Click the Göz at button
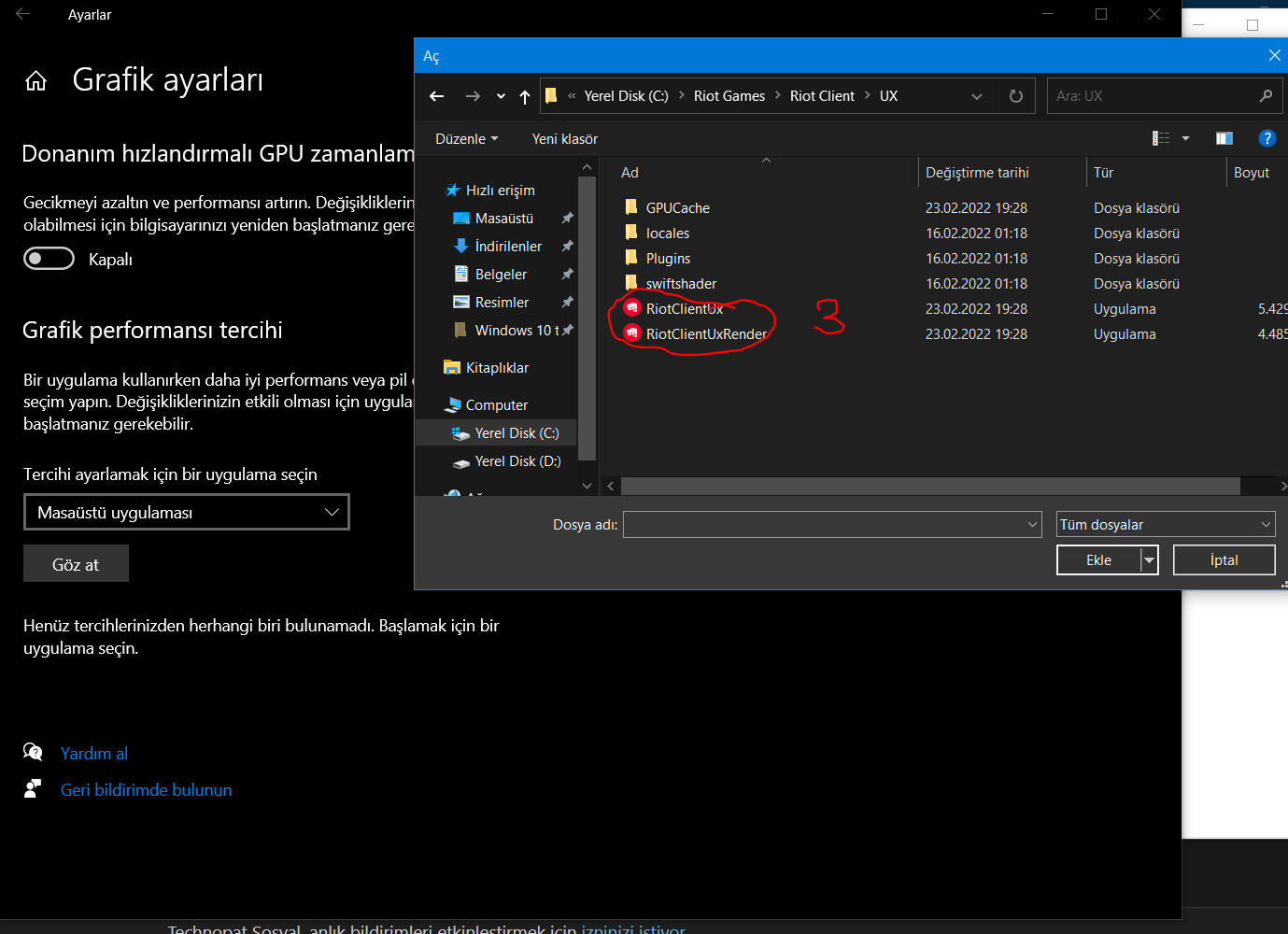 [76, 564]
